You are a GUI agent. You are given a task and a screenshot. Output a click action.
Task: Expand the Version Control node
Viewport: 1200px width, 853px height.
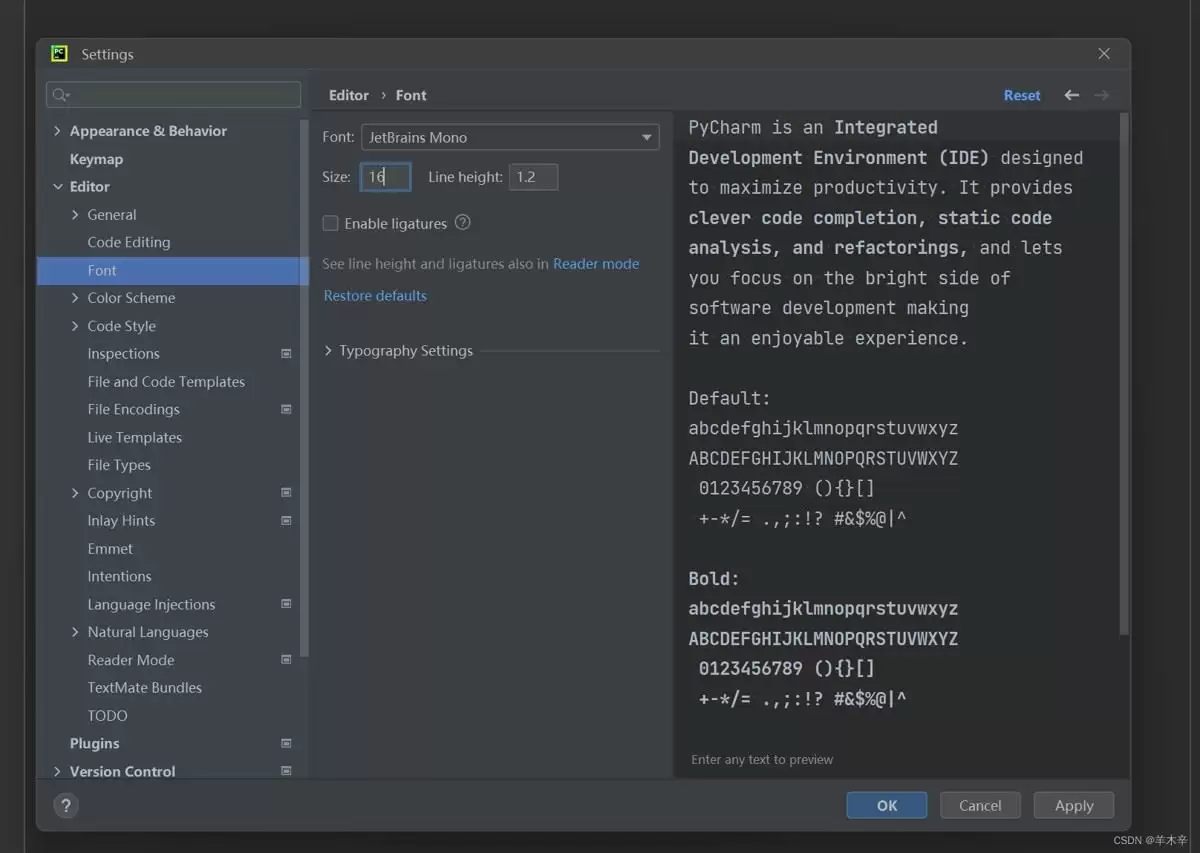57,771
